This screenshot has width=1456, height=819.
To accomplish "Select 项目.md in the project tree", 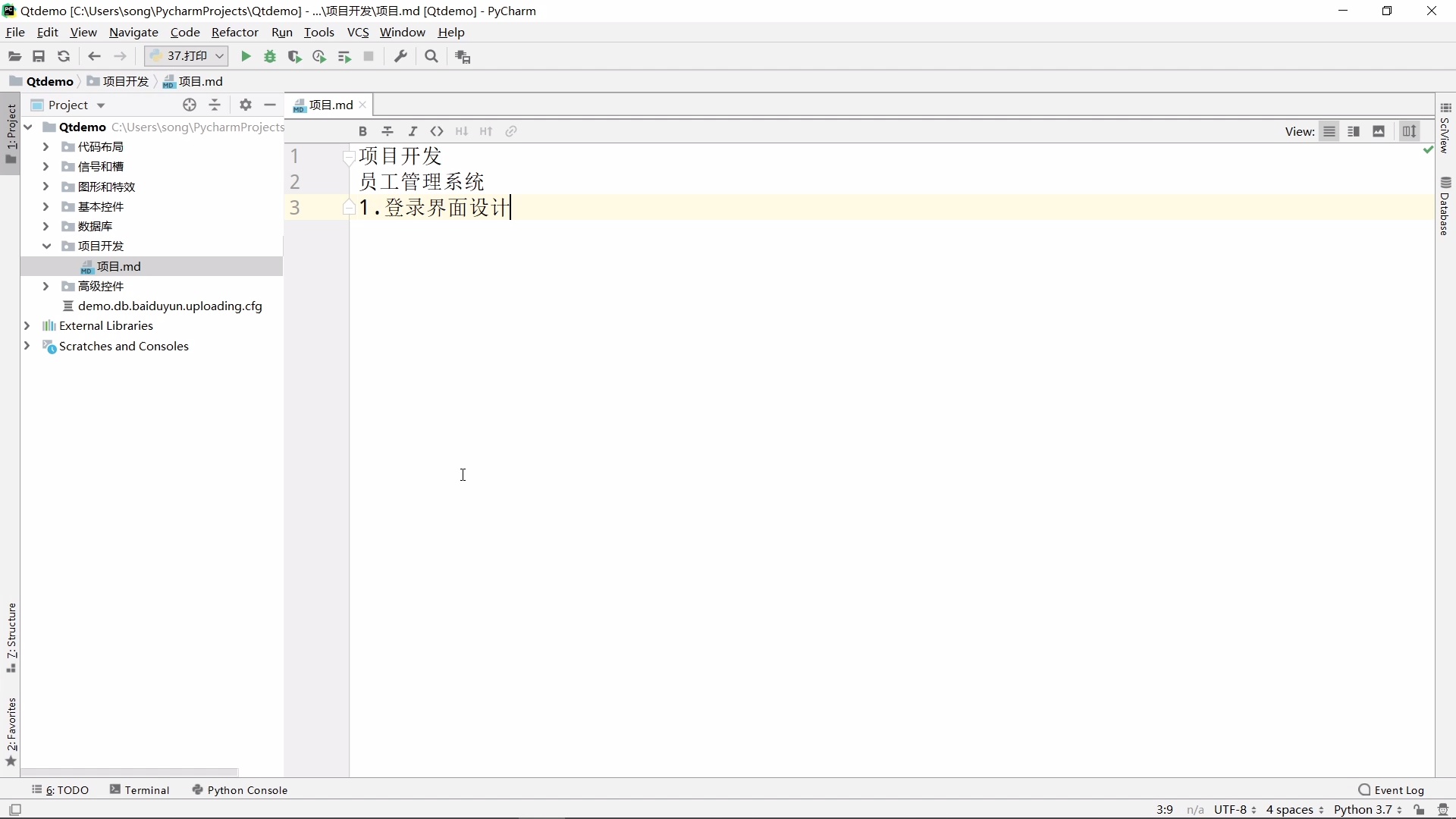I will pyautogui.click(x=119, y=266).
